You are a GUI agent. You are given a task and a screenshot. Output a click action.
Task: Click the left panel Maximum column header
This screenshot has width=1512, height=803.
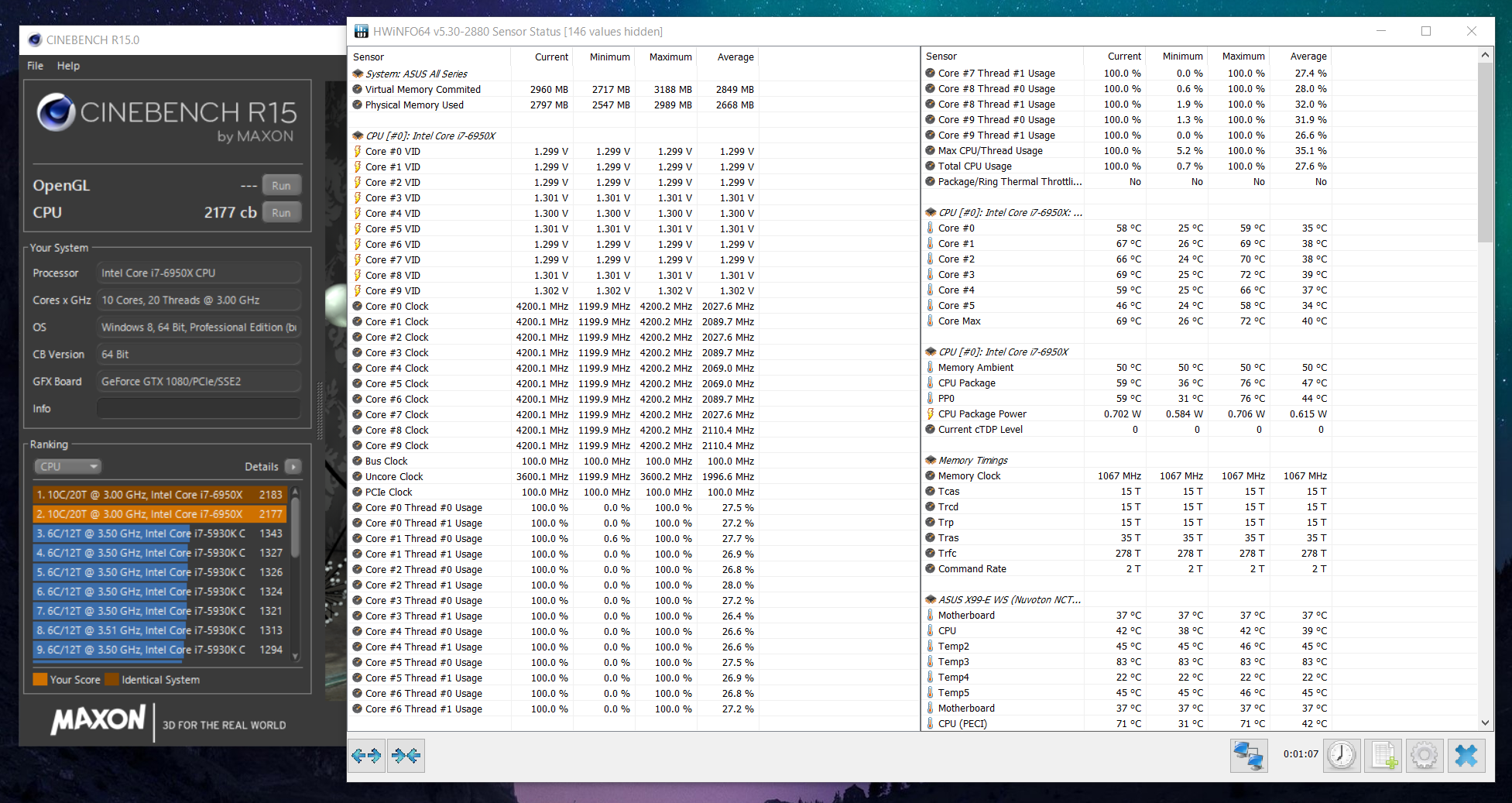[665, 57]
